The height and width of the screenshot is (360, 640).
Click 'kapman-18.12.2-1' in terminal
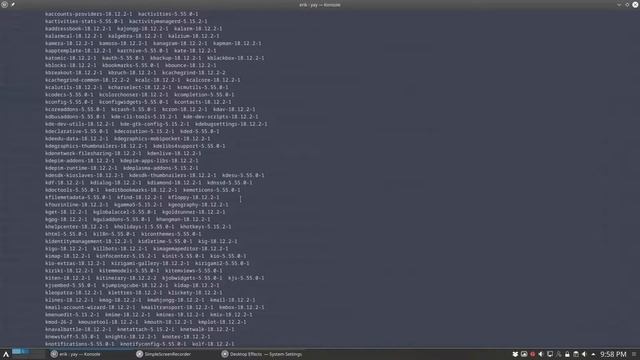237,43
